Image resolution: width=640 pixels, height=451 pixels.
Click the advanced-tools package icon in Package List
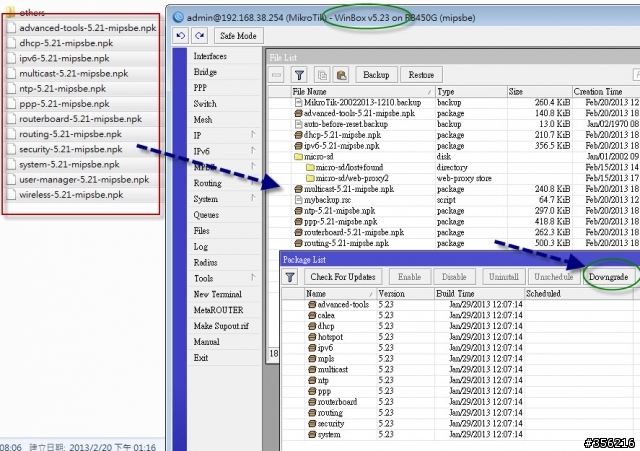click(x=312, y=304)
